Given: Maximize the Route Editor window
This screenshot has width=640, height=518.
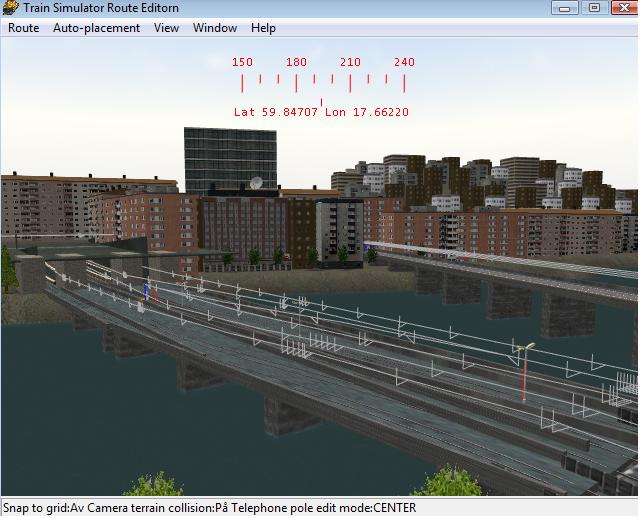Looking at the screenshot, I should (594, 7).
